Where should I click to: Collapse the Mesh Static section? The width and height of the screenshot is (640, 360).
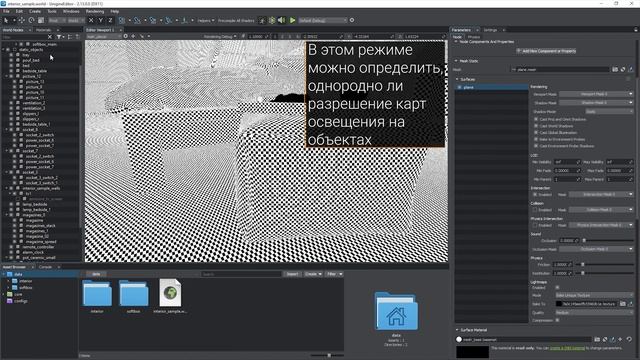click(456, 61)
